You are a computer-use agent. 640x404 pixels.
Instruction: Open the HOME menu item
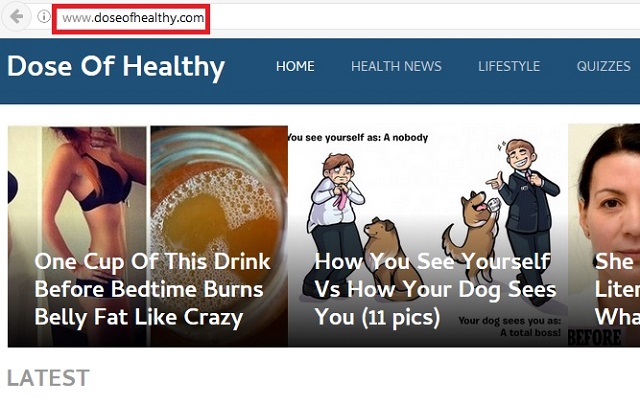click(295, 66)
